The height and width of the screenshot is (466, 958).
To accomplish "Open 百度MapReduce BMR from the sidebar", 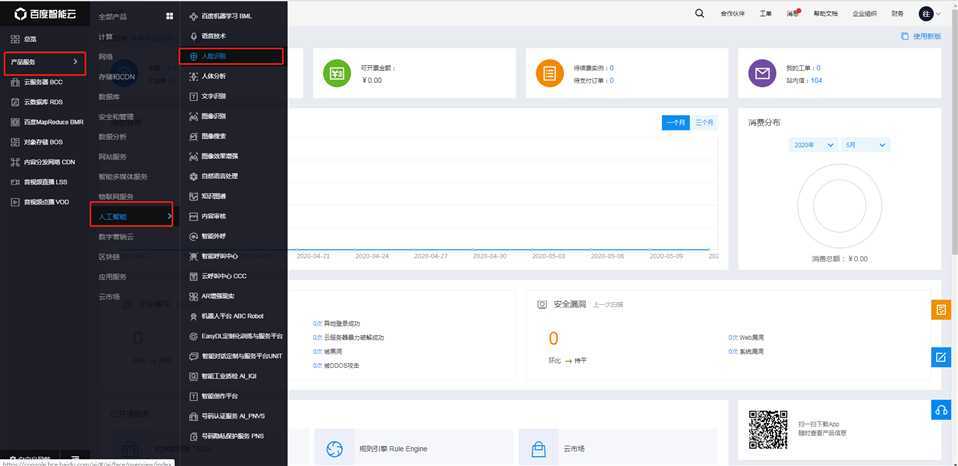I will click(47, 122).
